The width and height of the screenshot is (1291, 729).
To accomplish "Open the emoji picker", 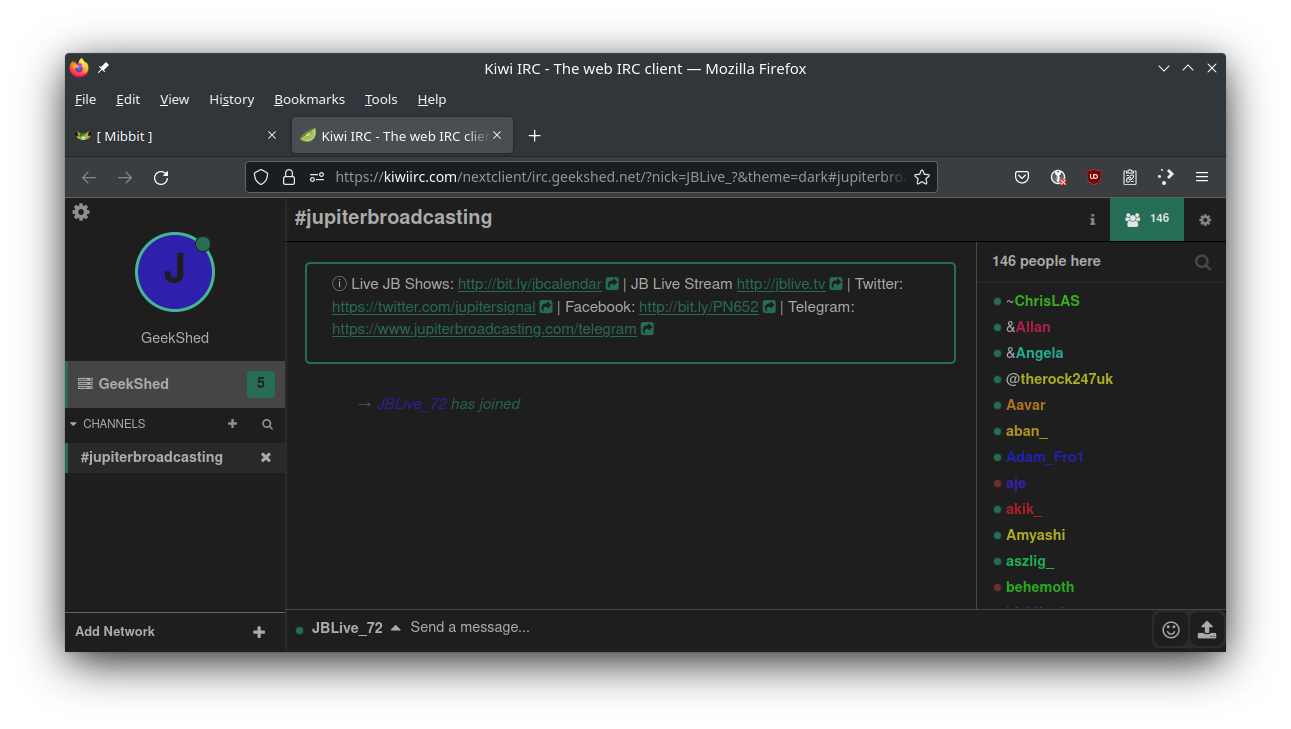I will point(1171,630).
